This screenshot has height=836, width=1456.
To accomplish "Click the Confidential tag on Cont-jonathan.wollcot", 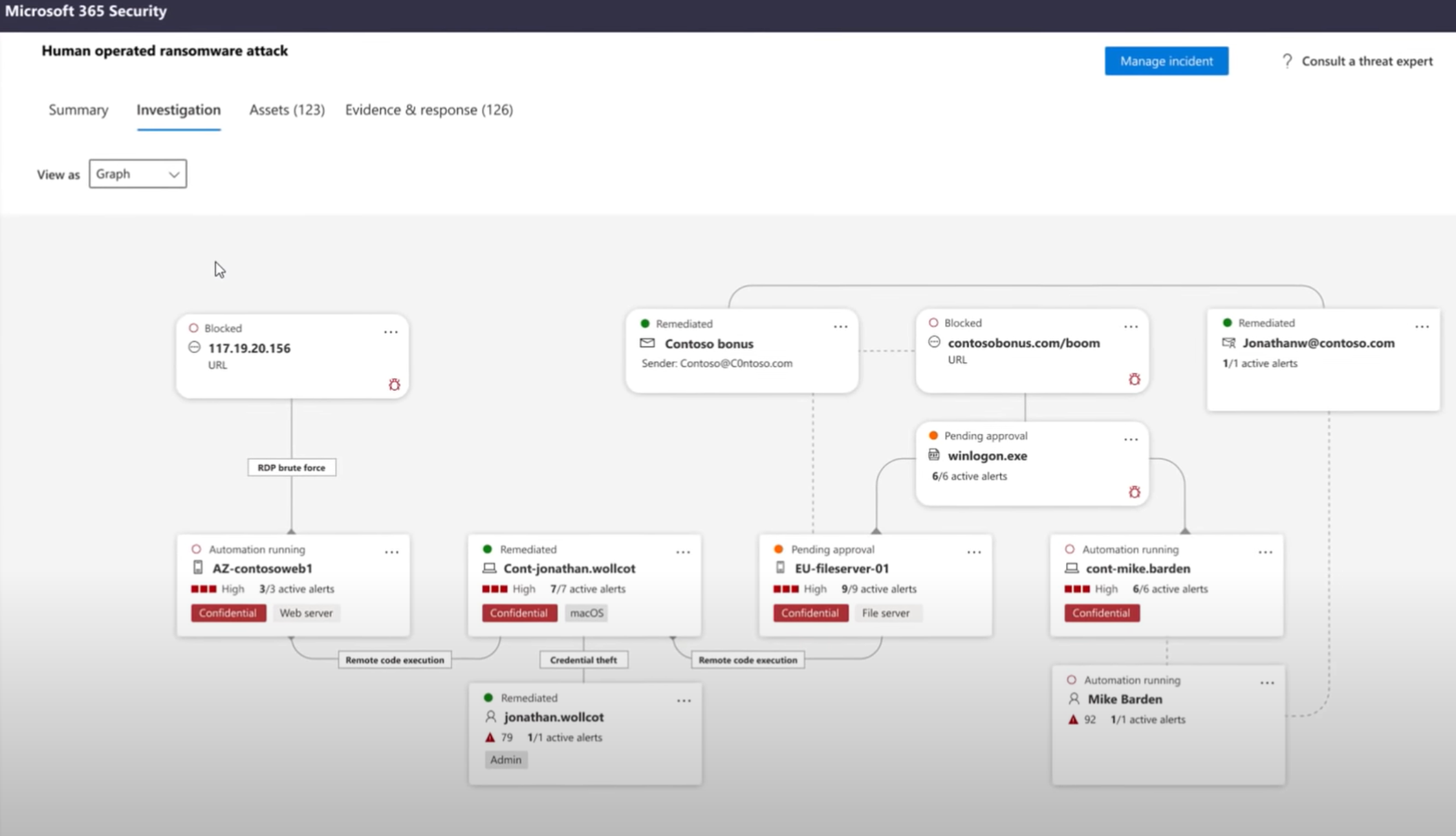I will [x=518, y=612].
